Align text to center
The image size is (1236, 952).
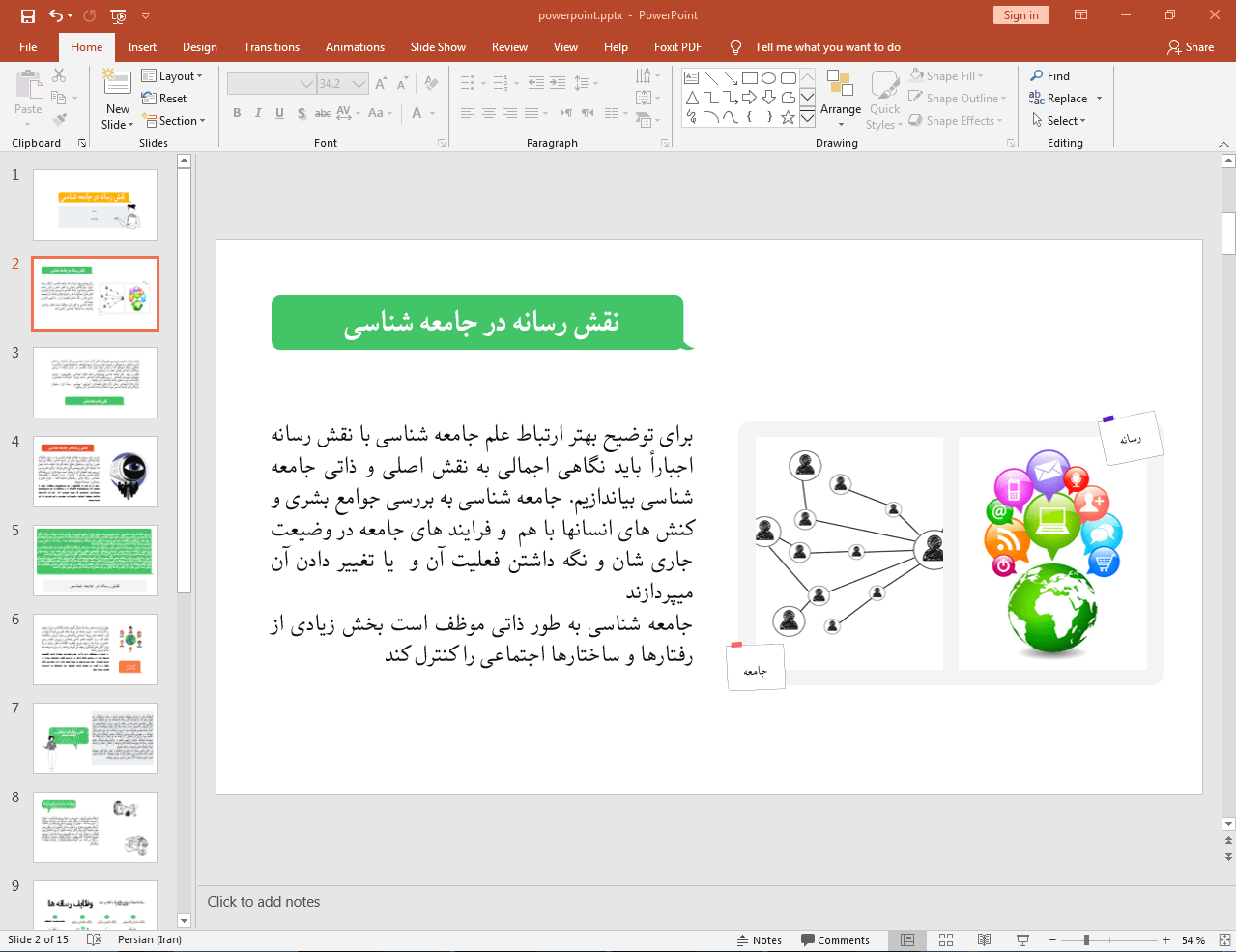[x=489, y=113]
